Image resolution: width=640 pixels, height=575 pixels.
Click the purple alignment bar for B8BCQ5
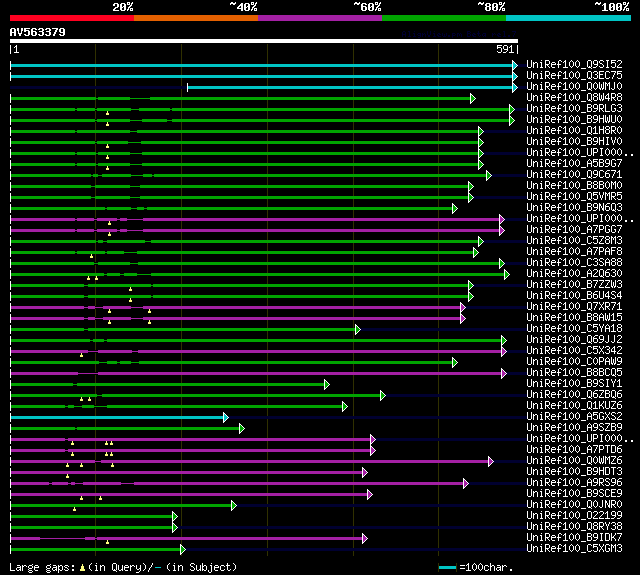click(257, 373)
